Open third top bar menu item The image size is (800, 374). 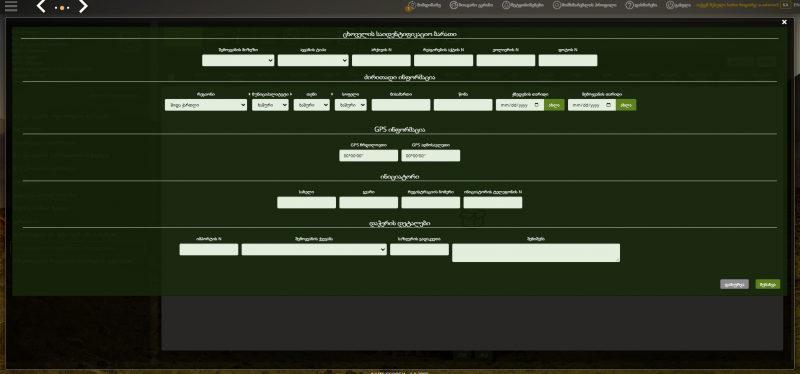coord(522,5)
